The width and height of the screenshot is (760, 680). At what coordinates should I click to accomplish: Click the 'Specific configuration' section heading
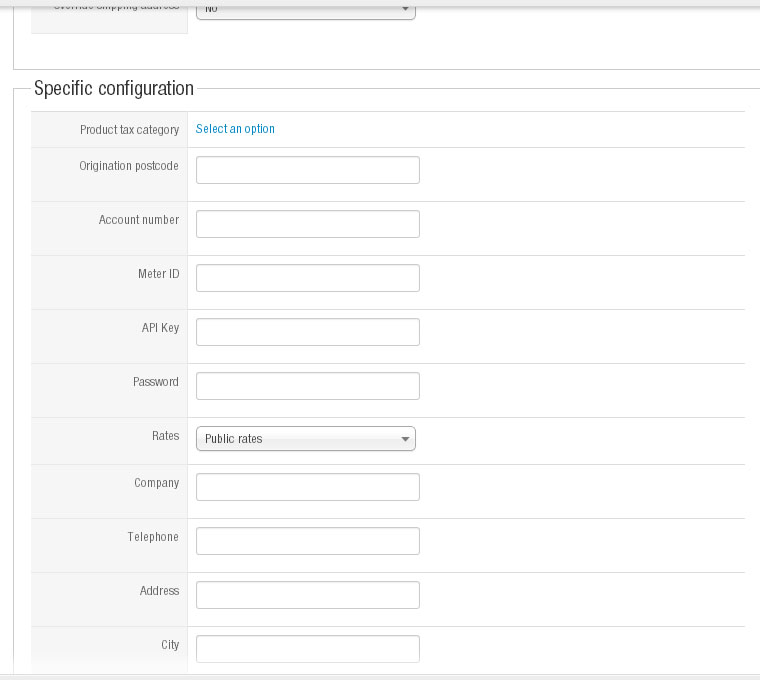pos(114,88)
